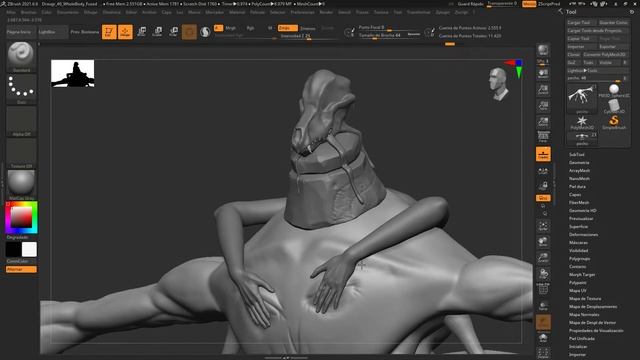
Task: Toggle the orange A button
Action: pyautogui.click(x=218, y=28)
